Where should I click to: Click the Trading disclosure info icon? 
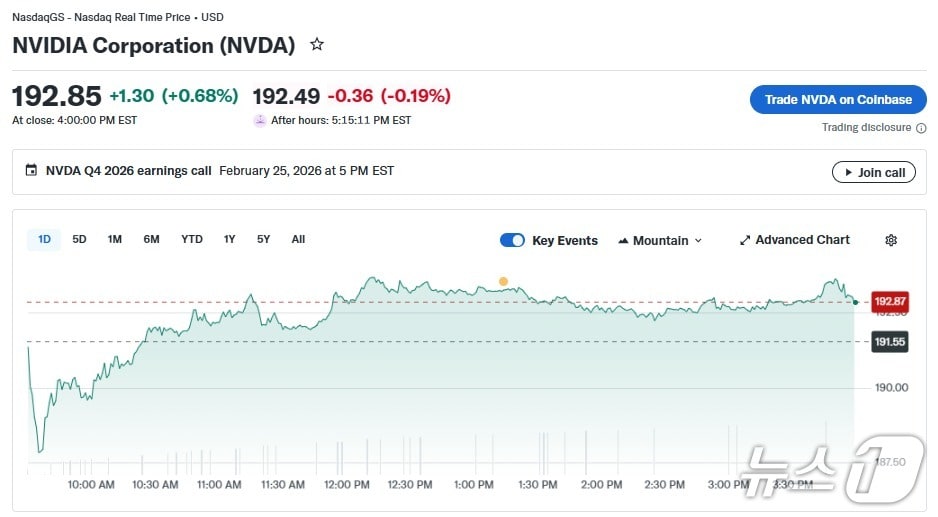920,128
